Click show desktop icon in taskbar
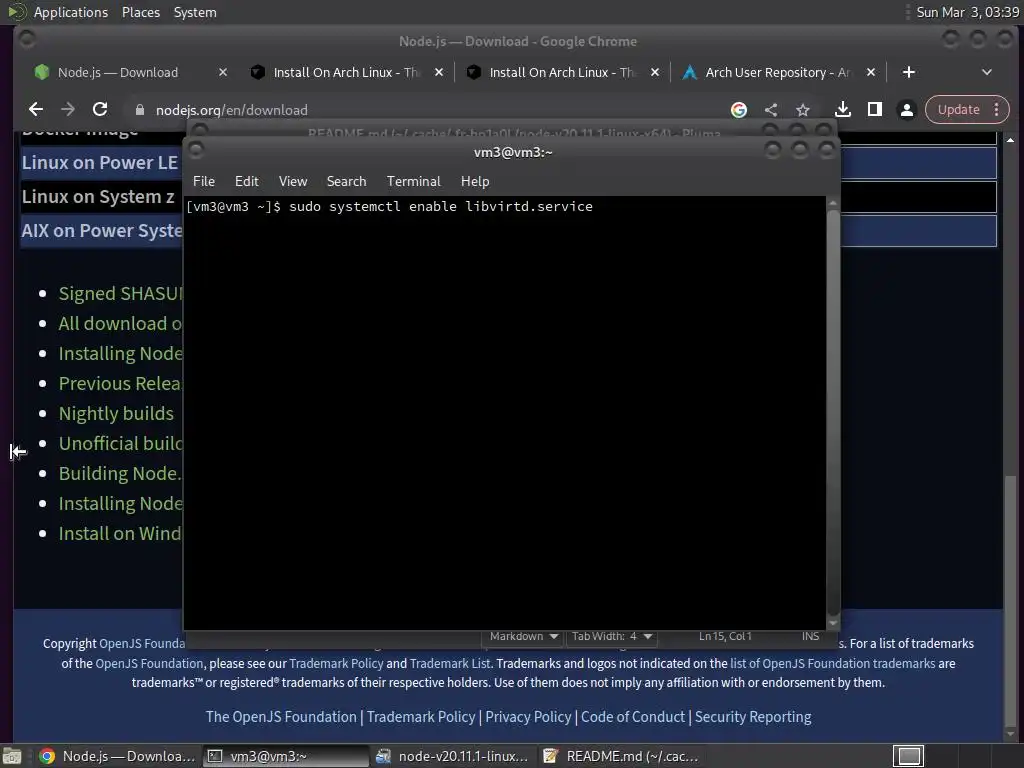 coord(12,756)
